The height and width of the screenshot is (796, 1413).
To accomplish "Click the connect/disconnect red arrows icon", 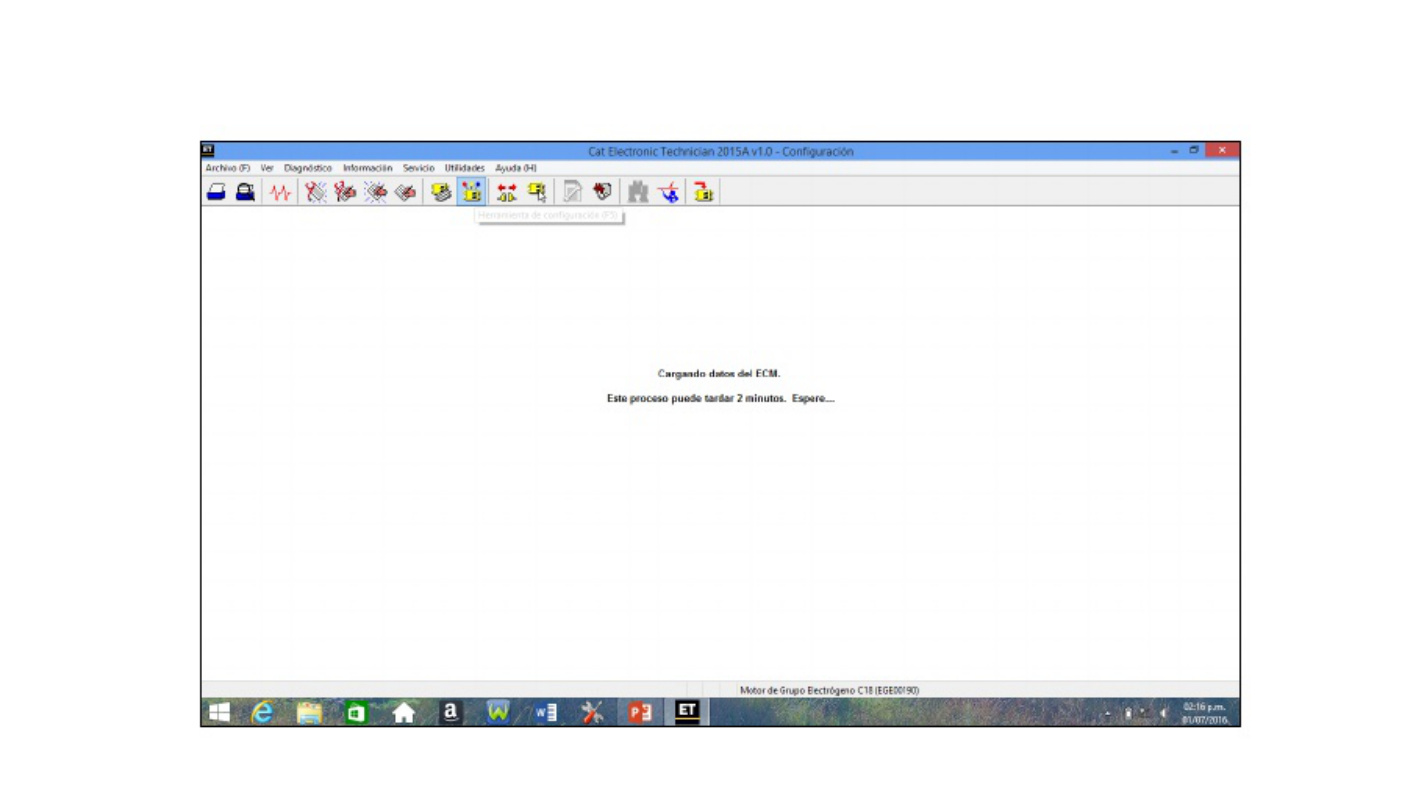I will point(507,192).
